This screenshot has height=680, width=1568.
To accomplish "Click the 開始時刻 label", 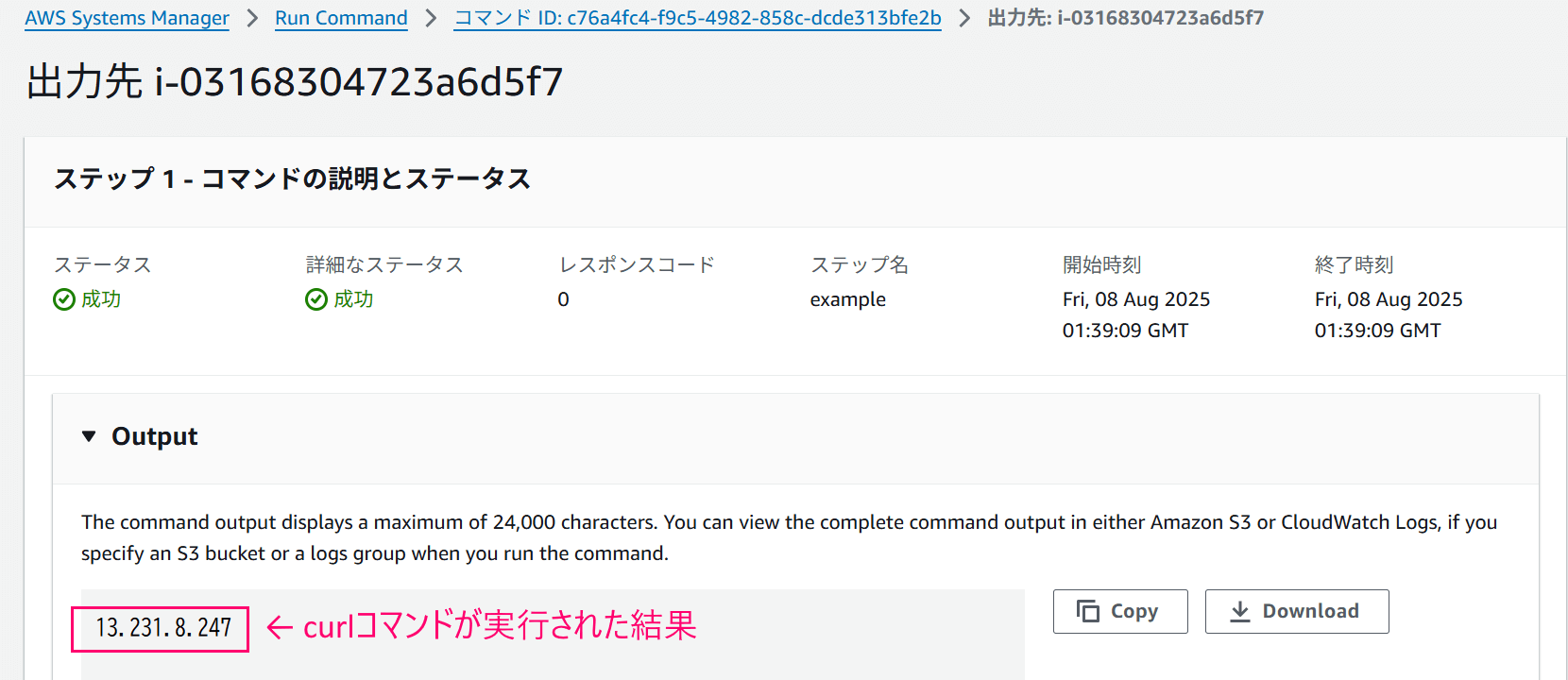I will tap(1102, 264).
